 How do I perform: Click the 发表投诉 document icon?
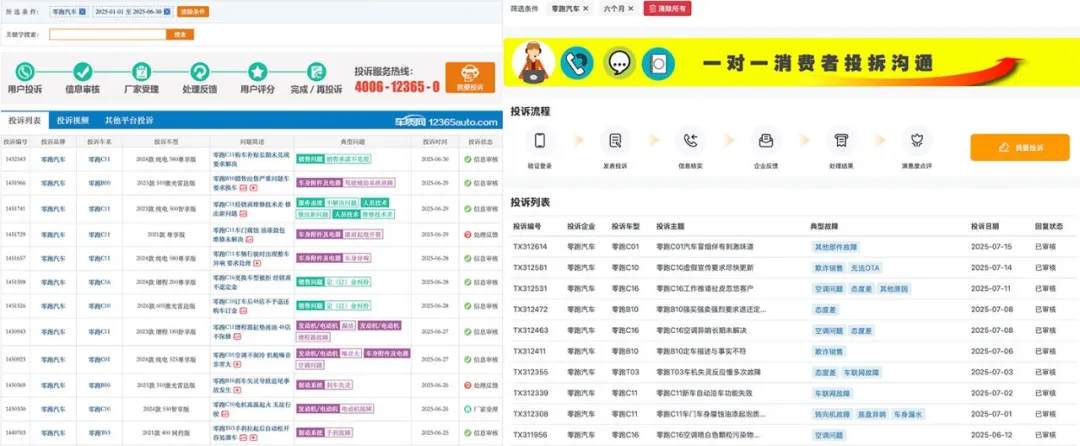point(615,140)
